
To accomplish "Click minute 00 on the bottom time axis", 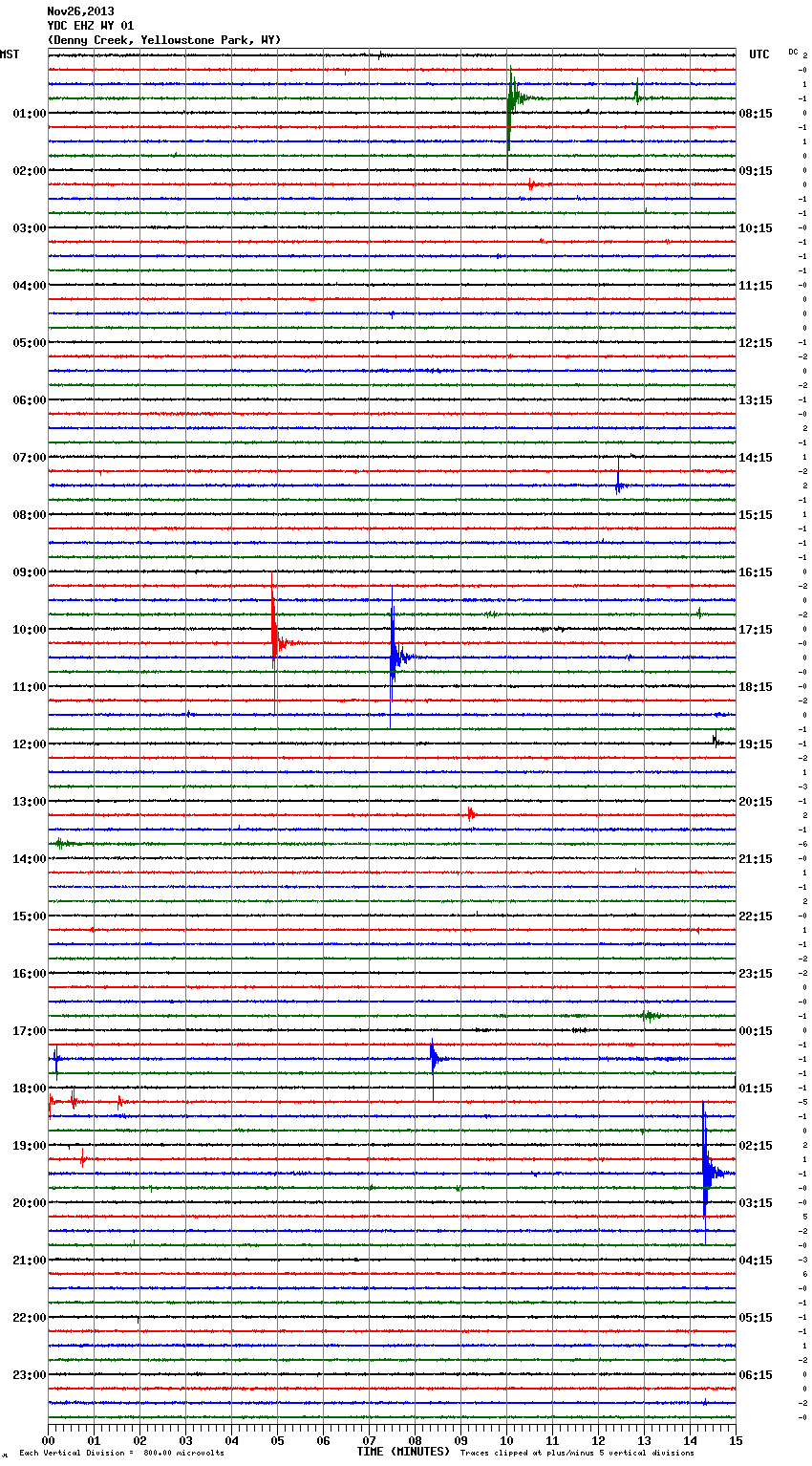I will point(48,1439).
